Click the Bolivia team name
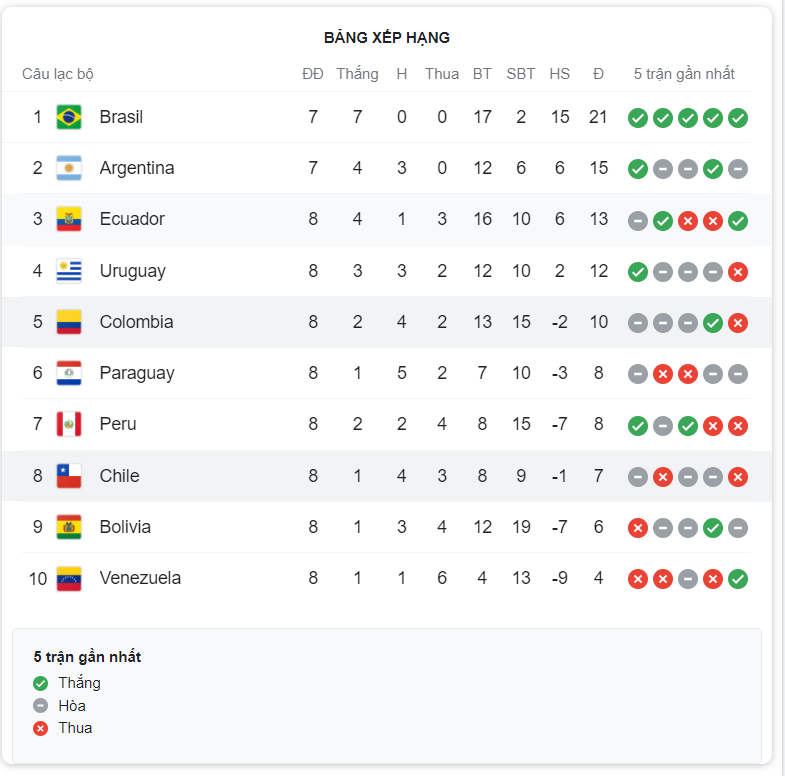This screenshot has width=785, height=776. pyautogui.click(x=125, y=527)
